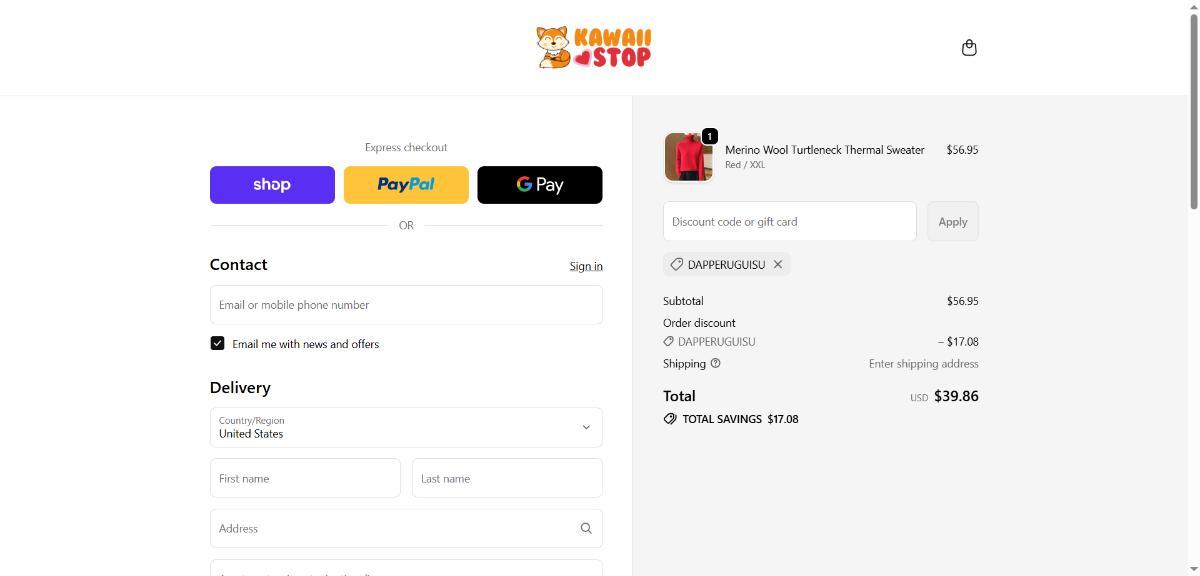
Task: Select the Google Pay checkout button
Action: (540, 185)
